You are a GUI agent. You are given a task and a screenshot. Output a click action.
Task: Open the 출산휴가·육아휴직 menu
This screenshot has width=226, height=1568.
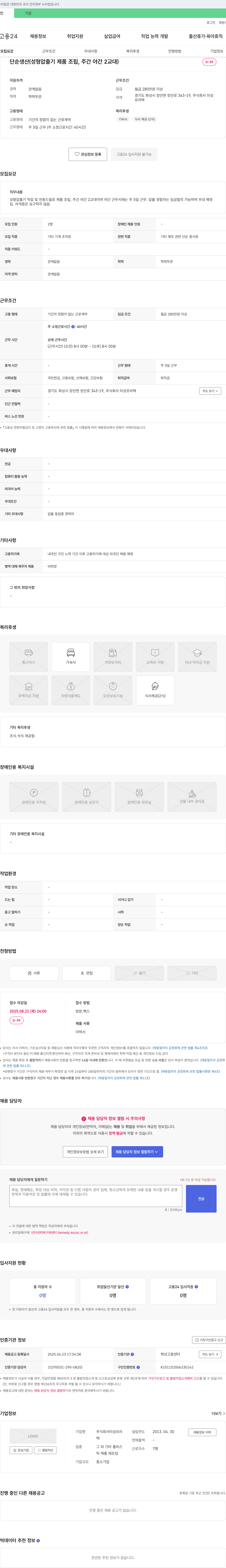tap(206, 37)
